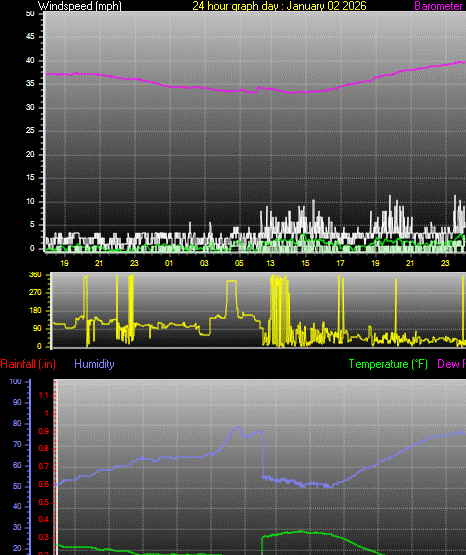Click the "100" tick on the humidity axis
Image resolution: width=466 pixels, height=555 pixels.
(16, 382)
